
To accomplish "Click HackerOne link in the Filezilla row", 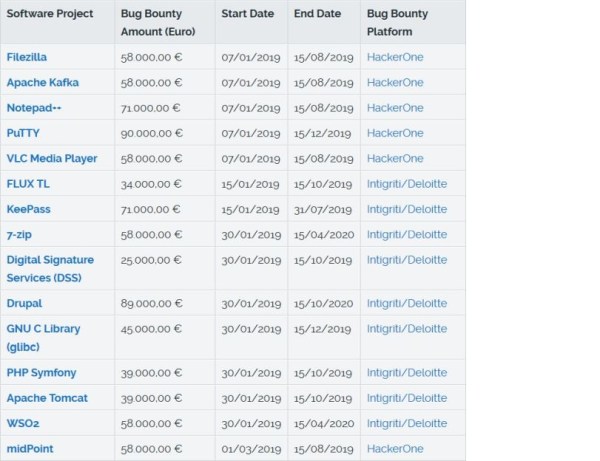I will [394, 57].
